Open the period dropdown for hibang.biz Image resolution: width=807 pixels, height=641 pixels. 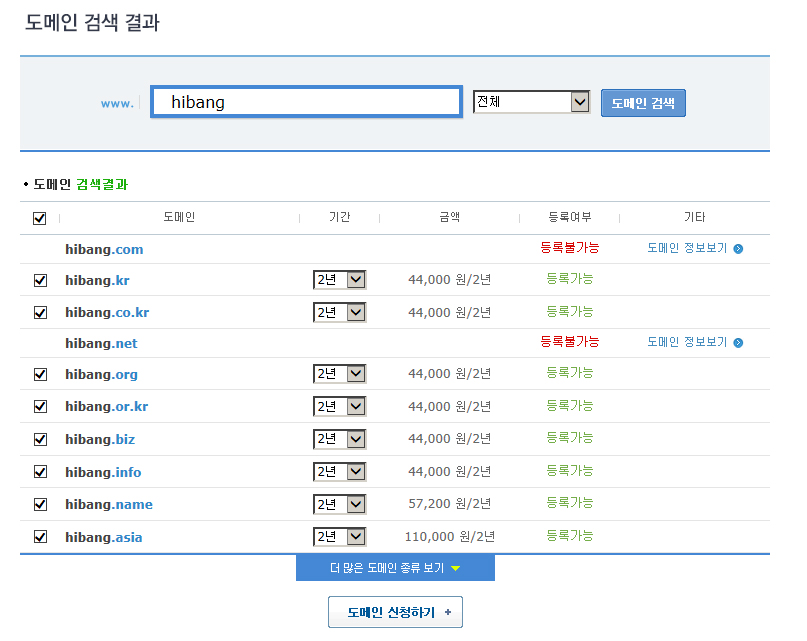pyautogui.click(x=339, y=439)
